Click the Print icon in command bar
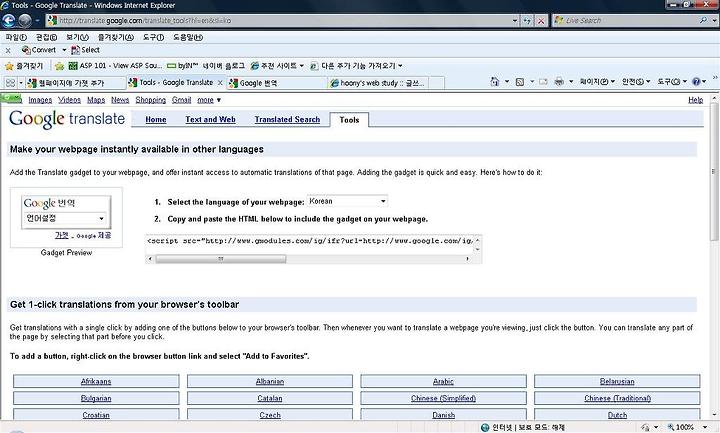Screen dimensions: 720x433 pyautogui.click(x=559, y=82)
